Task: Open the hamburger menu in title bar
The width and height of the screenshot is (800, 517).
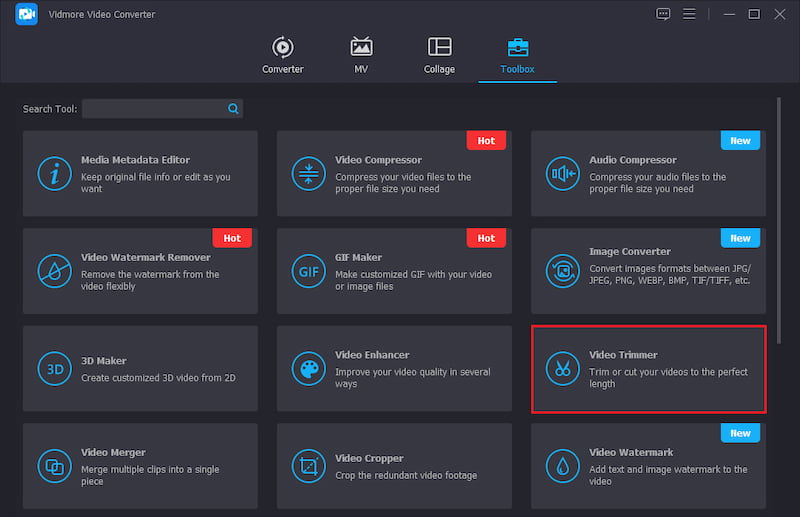Action: coord(689,14)
